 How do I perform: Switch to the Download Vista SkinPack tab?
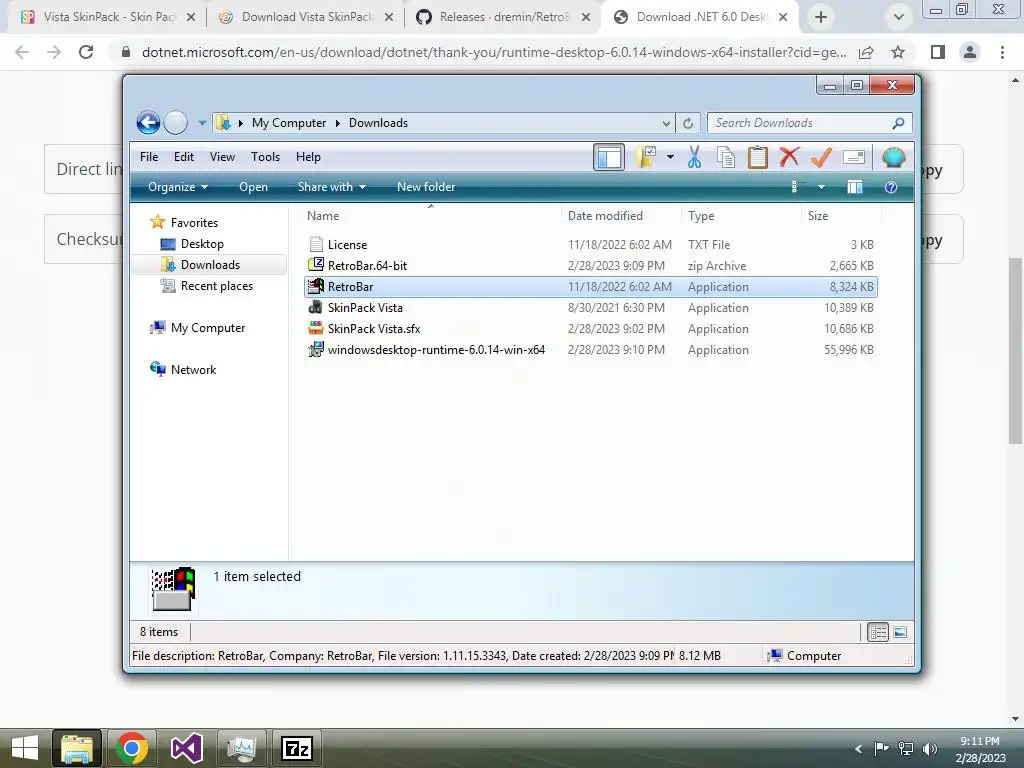306,17
